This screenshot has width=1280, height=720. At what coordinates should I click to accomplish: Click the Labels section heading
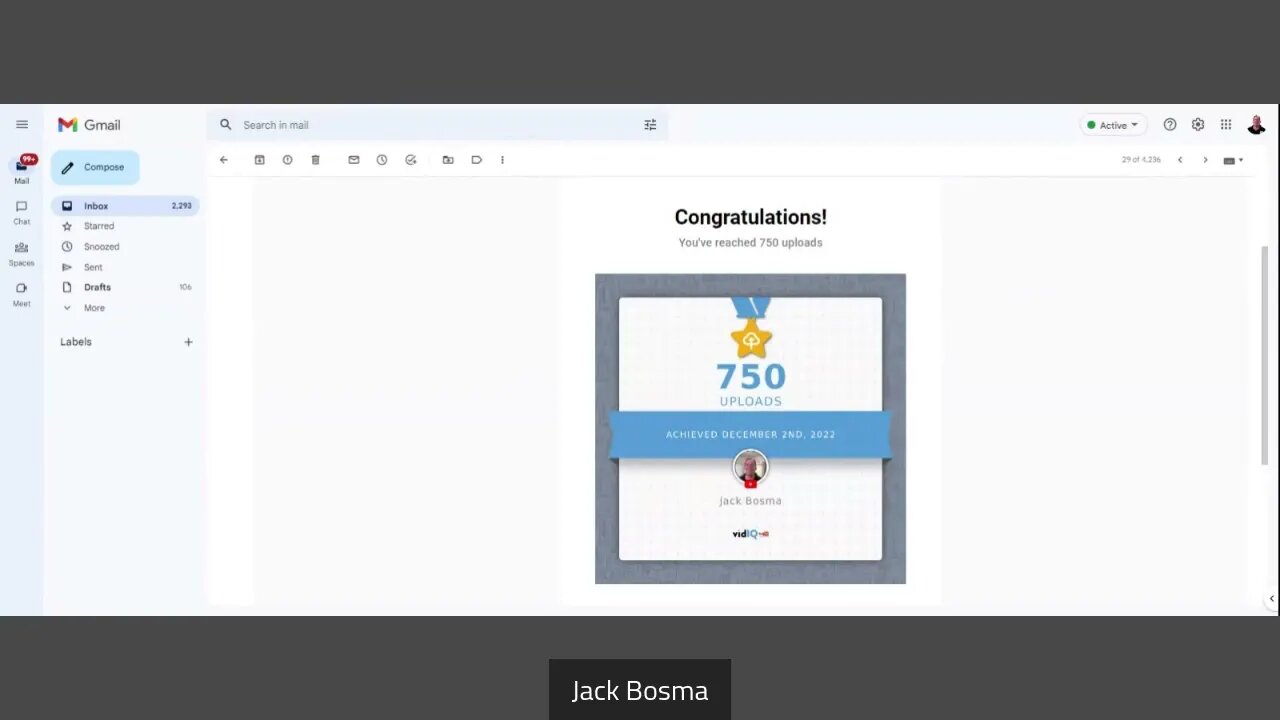coord(76,342)
